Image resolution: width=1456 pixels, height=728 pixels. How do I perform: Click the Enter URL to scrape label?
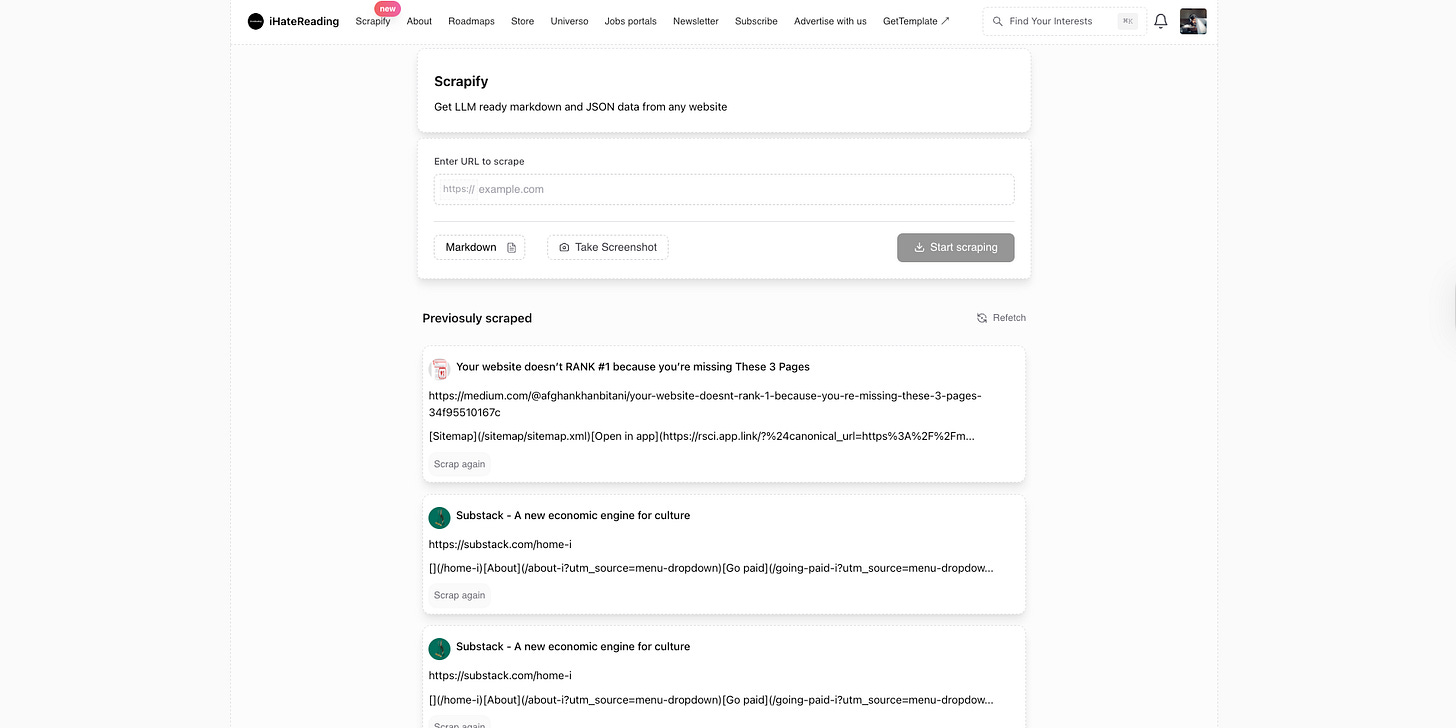point(479,161)
